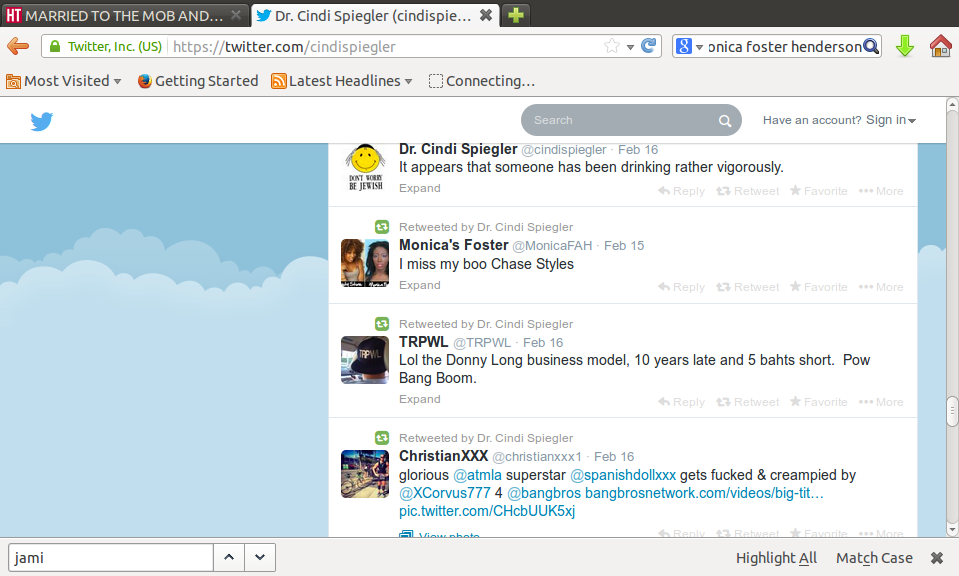Click the page vertical scrollbar thumb
Image resolution: width=959 pixels, height=576 pixels.
point(952,411)
